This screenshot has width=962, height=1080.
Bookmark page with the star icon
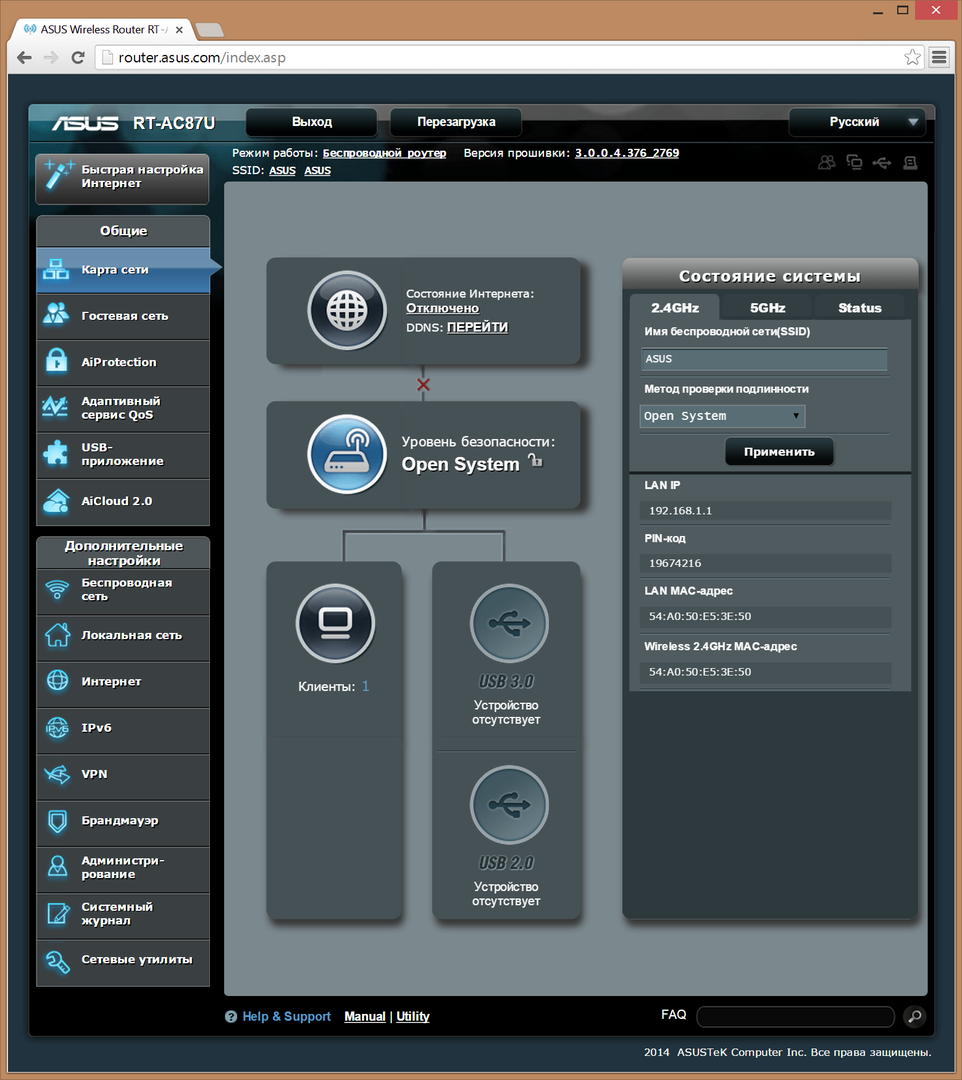click(x=912, y=57)
